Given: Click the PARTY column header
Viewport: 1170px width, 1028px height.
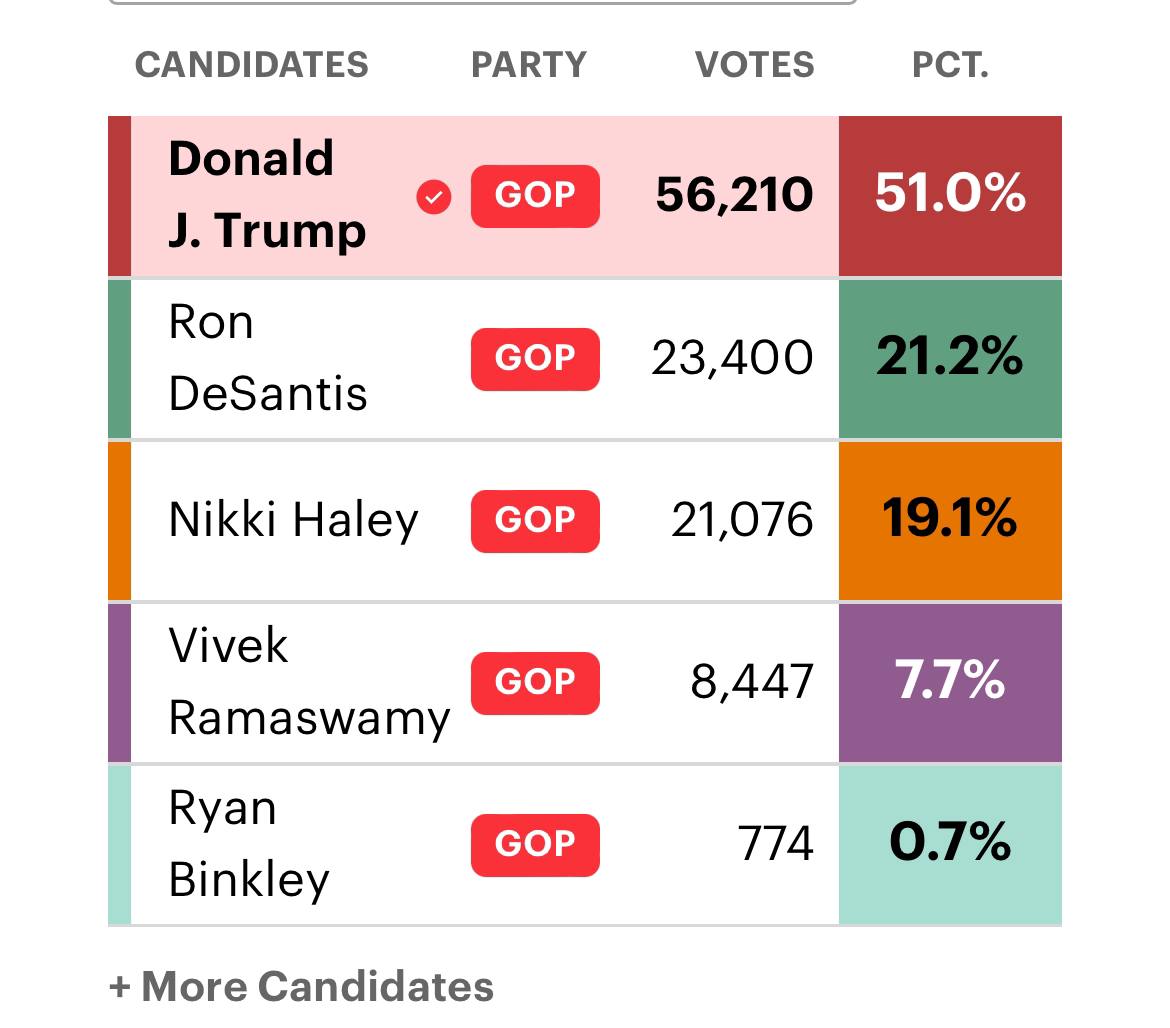Looking at the screenshot, I should click(x=529, y=66).
